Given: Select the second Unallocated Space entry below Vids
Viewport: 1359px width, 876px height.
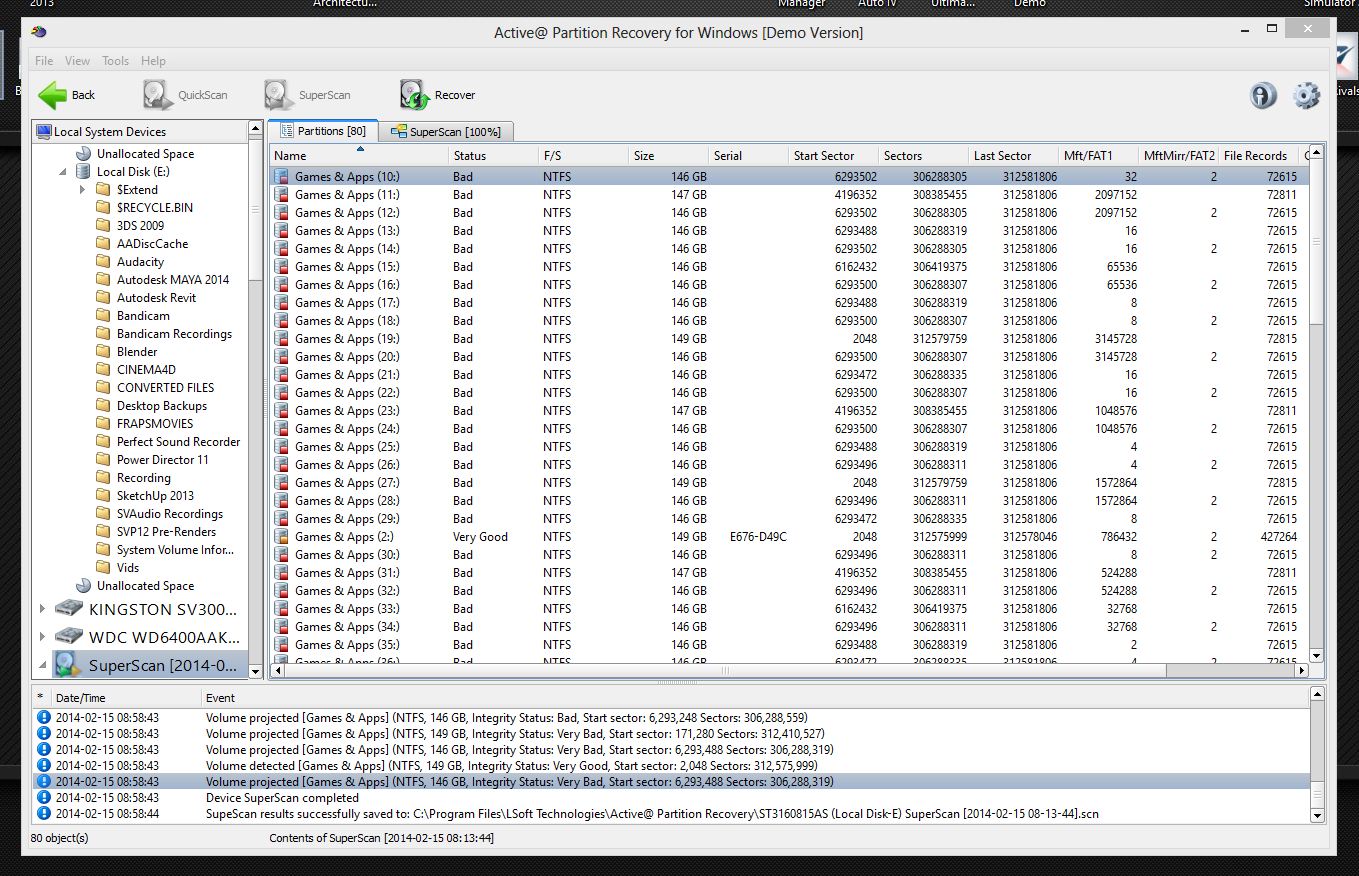Looking at the screenshot, I should tap(145, 586).
